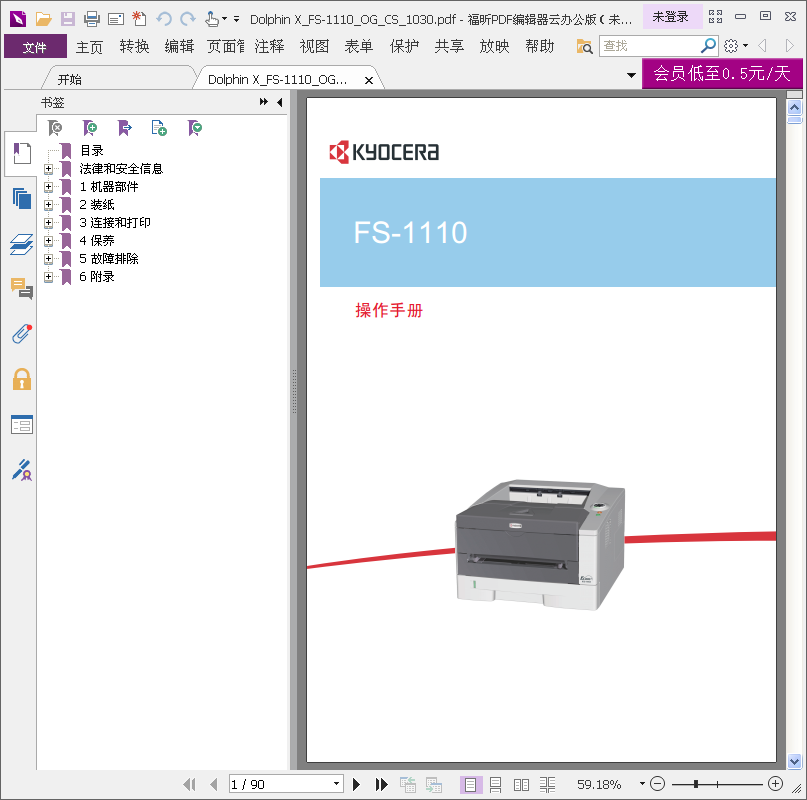This screenshot has width=807, height=800.
Task: Click the 会员低至0.5元/天 promotion banner
Action: 722,74
